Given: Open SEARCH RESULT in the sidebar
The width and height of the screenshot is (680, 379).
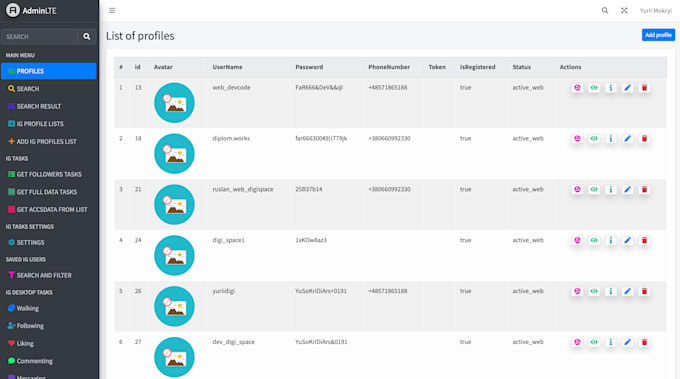Looking at the screenshot, I should 49,106.
